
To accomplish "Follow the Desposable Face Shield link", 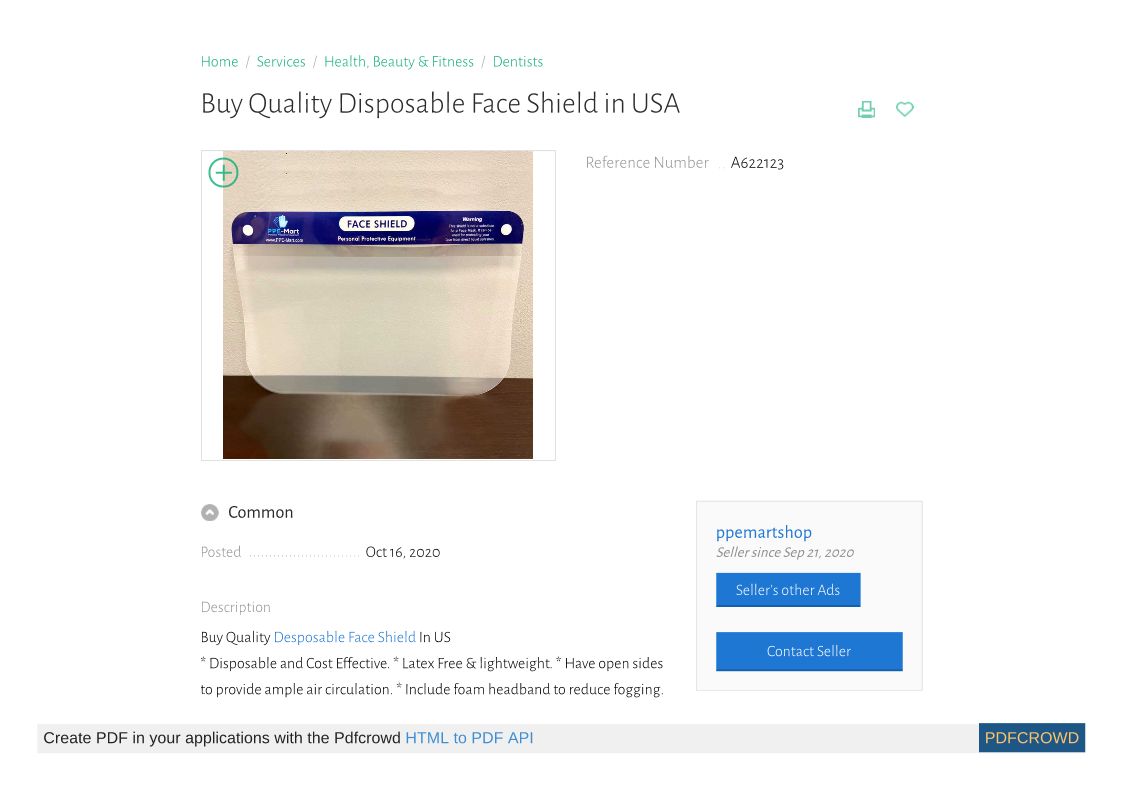I will [344, 637].
